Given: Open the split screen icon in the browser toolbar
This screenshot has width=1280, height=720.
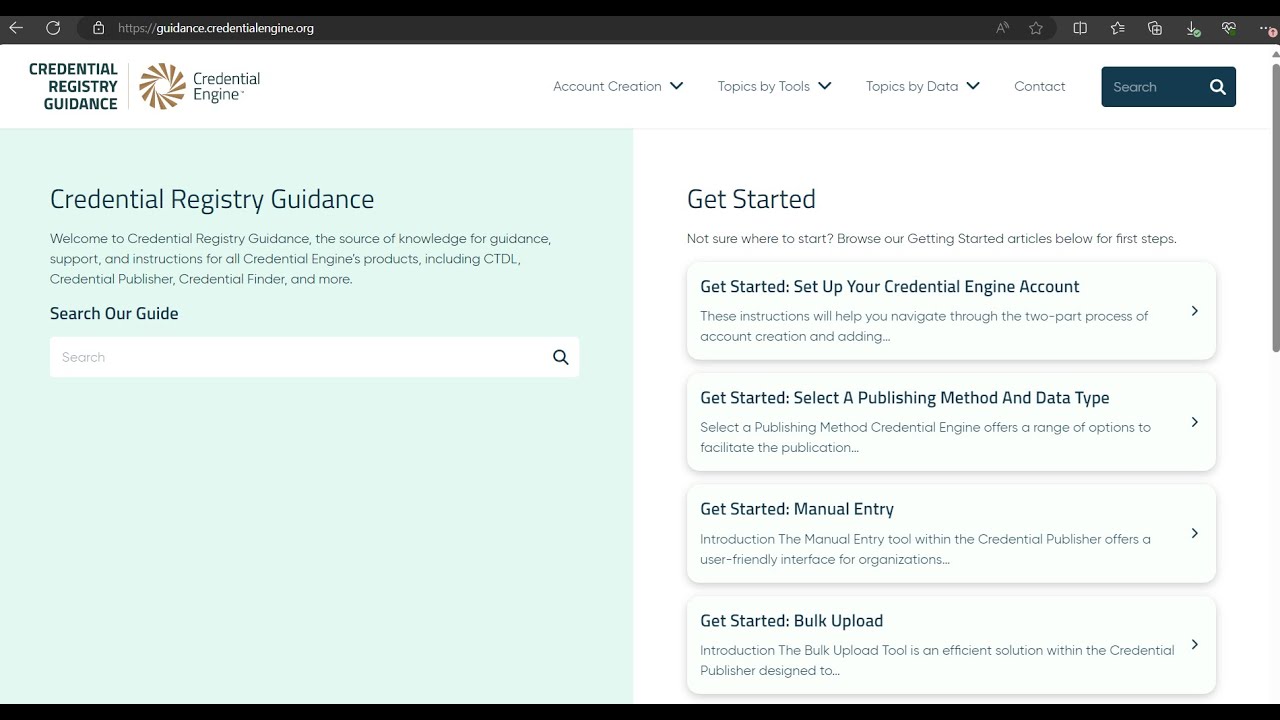Looking at the screenshot, I should 1080,28.
